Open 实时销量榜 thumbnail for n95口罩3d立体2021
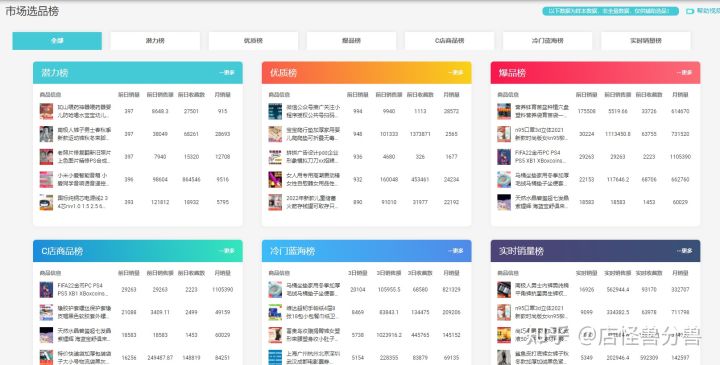Image resolution: width=720 pixels, height=365 pixels. pos(504,312)
